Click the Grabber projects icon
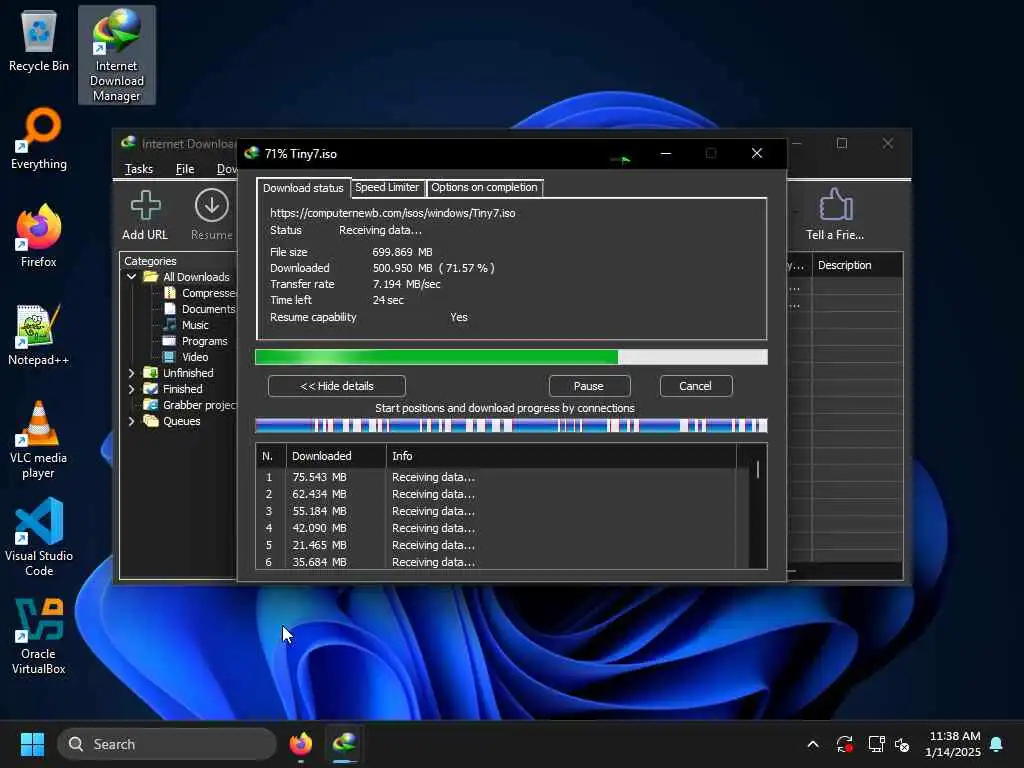The image size is (1024, 768). point(151,405)
